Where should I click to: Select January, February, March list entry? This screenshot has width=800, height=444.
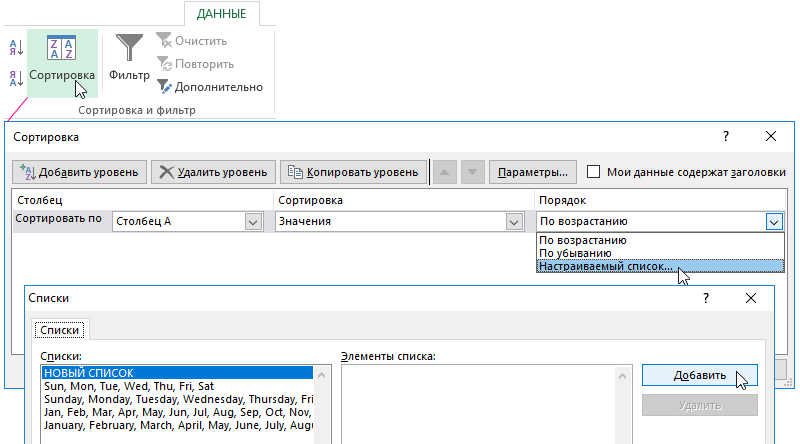178,425
